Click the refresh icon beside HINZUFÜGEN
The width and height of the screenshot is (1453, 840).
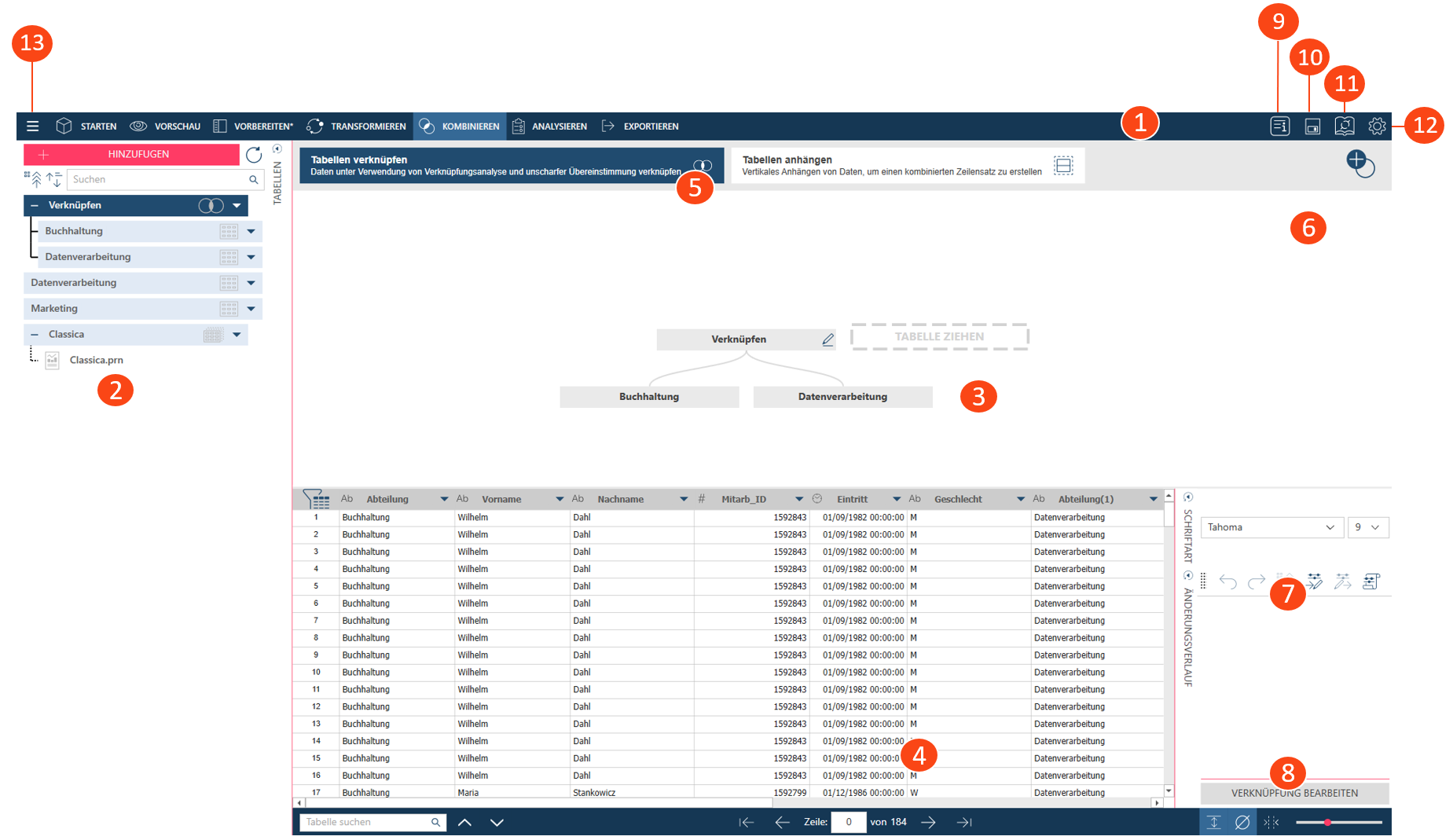tap(253, 155)
